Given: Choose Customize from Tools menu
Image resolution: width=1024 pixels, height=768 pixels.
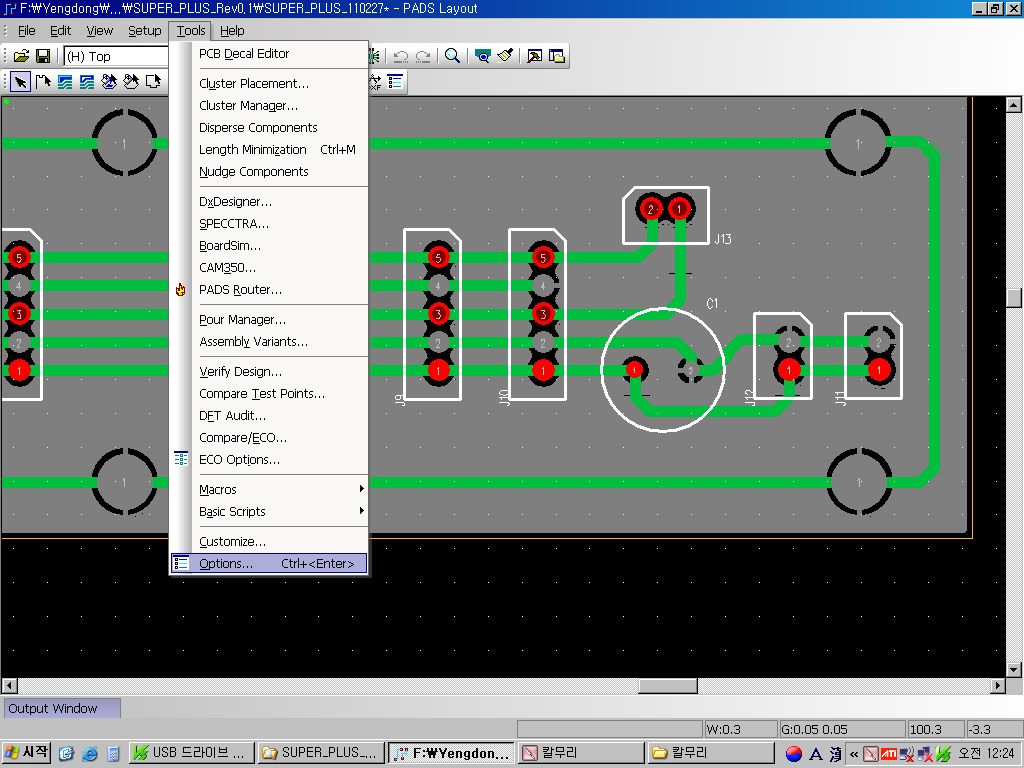Looking at the screenshot, I should 270,541.
